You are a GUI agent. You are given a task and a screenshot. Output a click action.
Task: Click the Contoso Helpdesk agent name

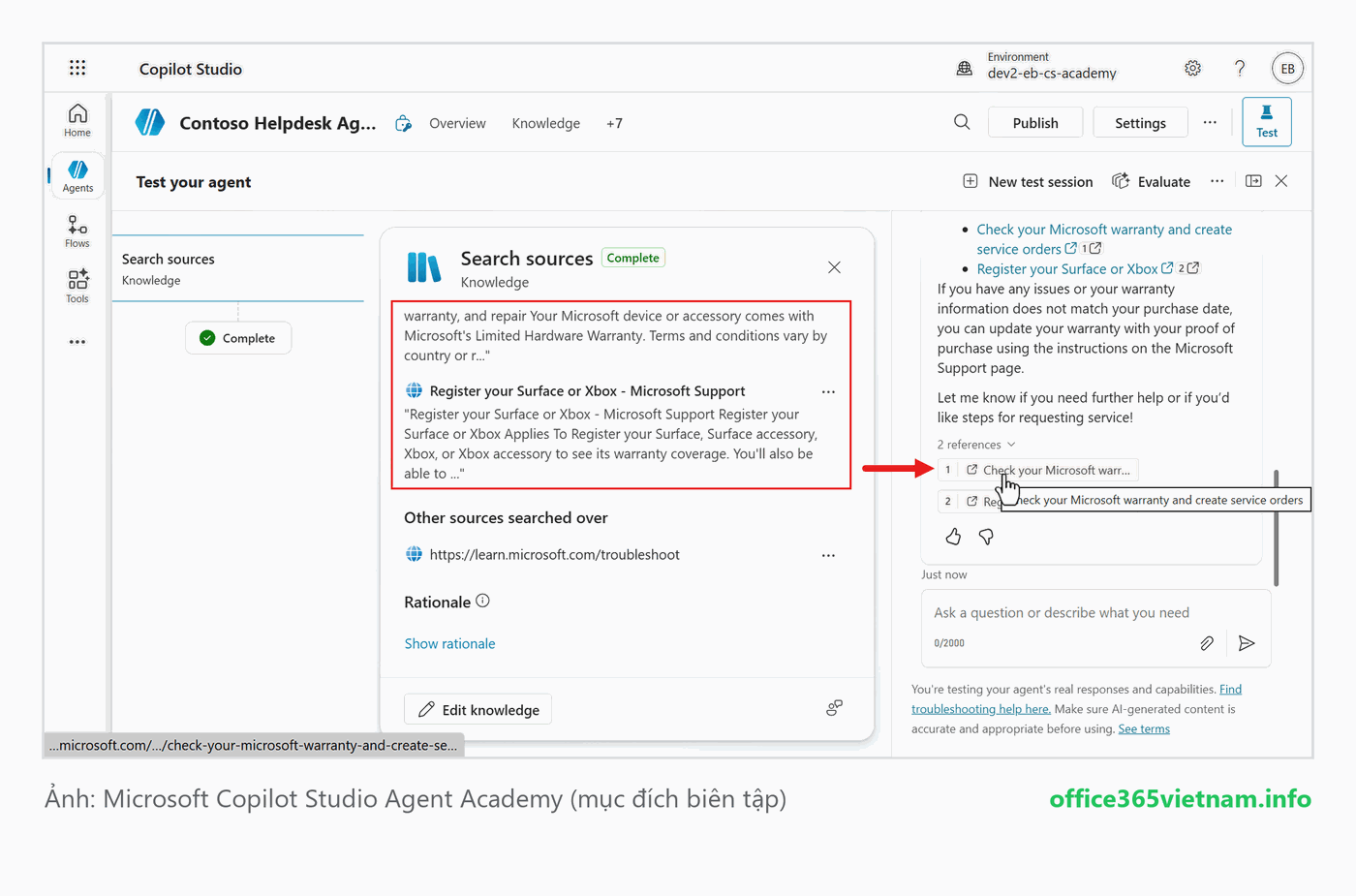[x=277, y=123]
